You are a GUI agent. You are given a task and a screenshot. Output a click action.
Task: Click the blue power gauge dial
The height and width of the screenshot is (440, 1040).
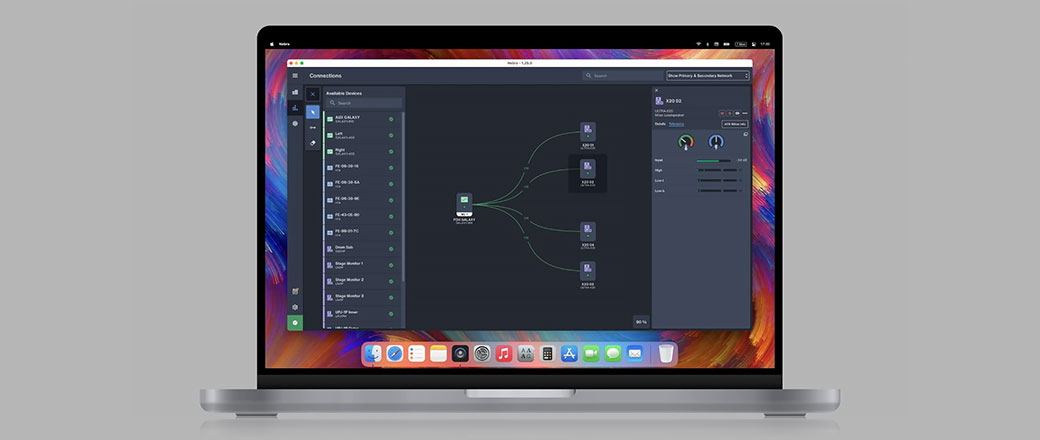(716, 142)
